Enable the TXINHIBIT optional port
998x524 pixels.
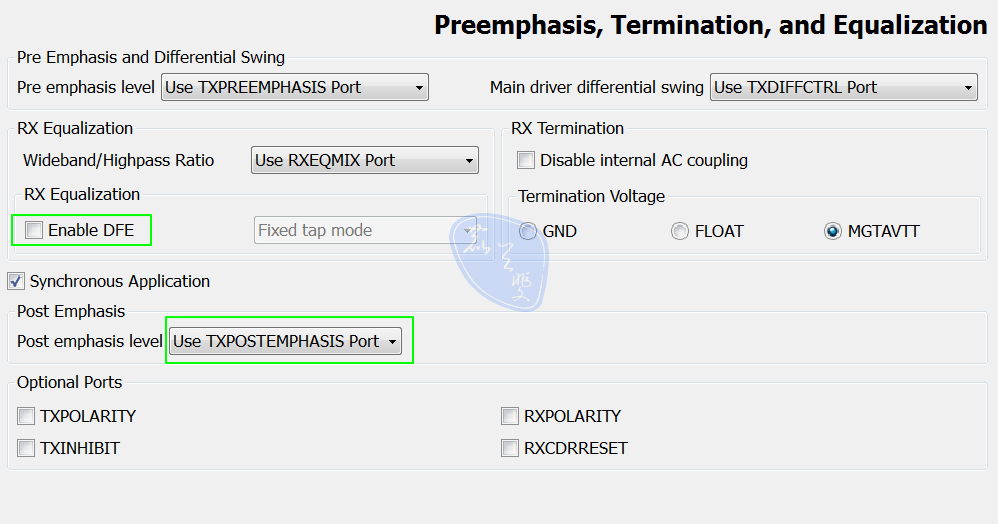[25, 448]
